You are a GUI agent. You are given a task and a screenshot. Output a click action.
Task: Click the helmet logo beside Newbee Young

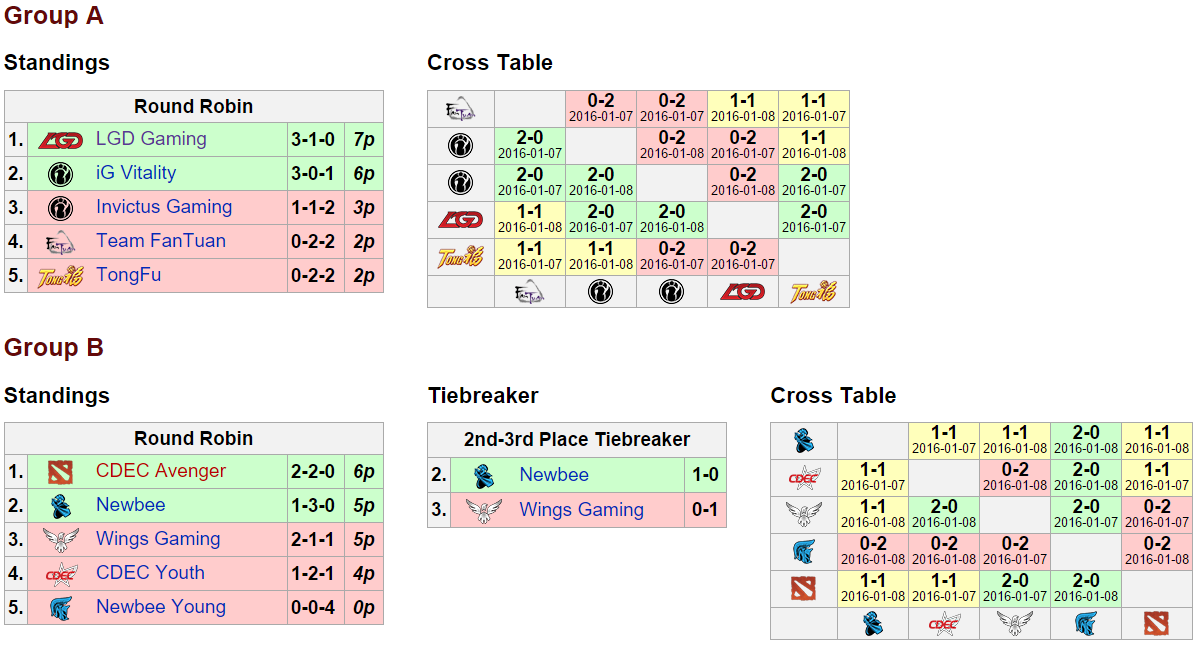tap(60, 608)
